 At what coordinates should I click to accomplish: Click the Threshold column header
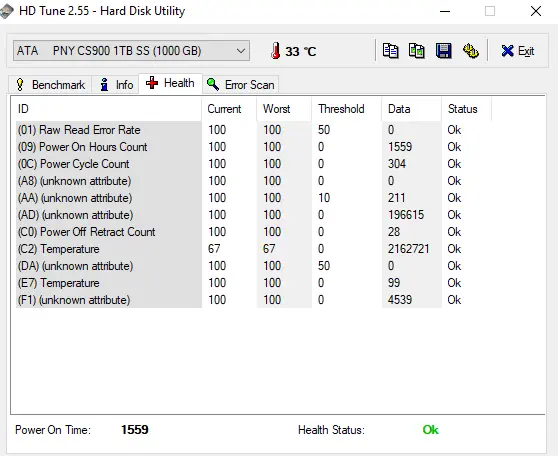coord(347,109)
